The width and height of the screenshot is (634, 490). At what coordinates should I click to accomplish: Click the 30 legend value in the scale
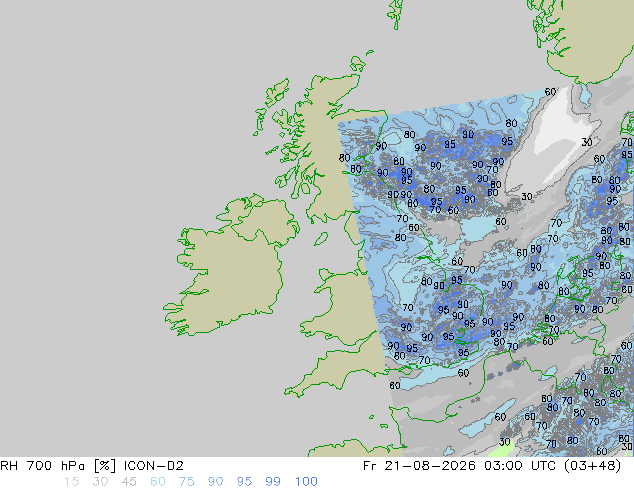100,482
